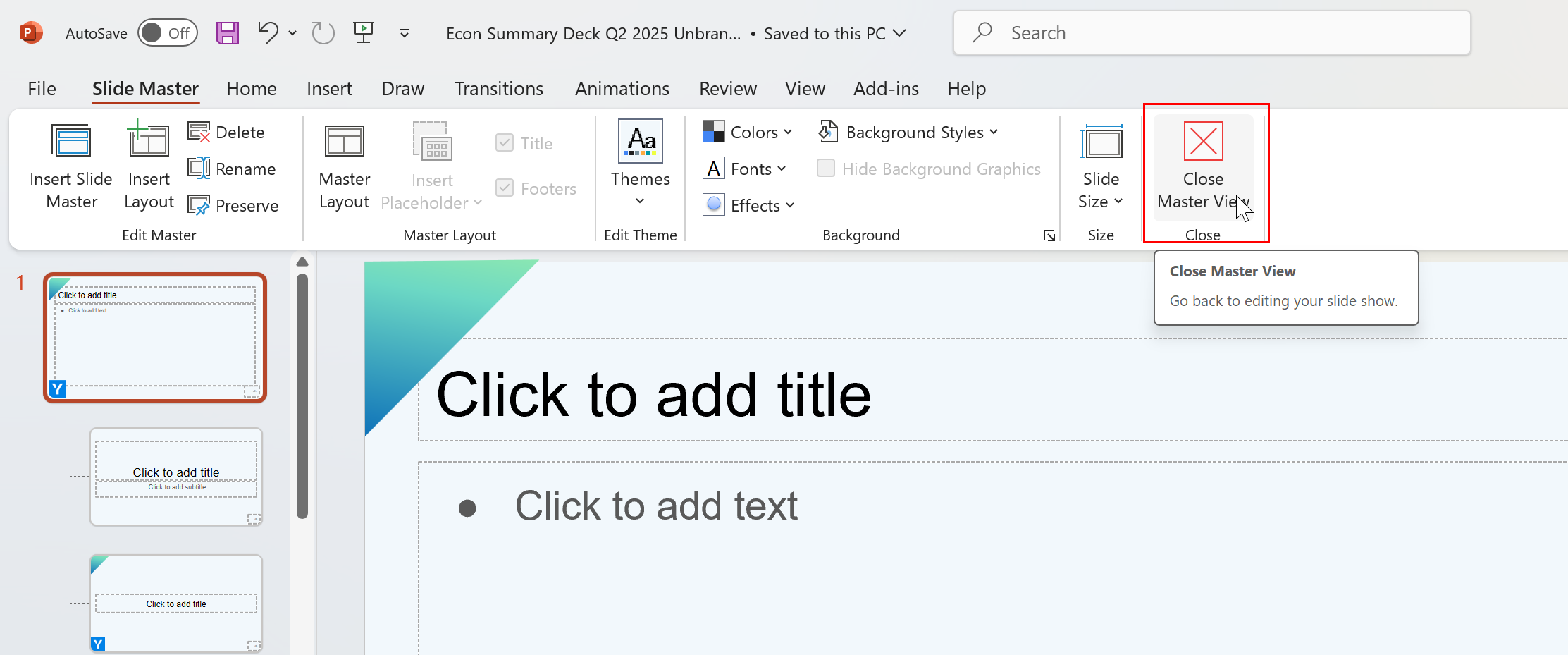1568x655 pixels.
Task: Open the Saved to this PC dropdown
Action: pos(835,33)
